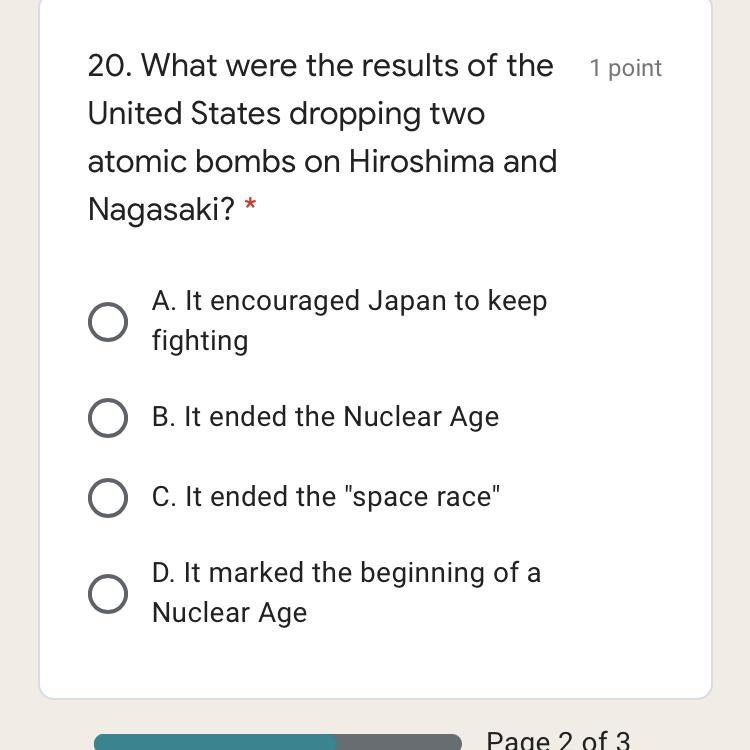Click the word "Nagasaki?" in the question
The height and width of the screenshot is (750, 750).
point(161,209)
